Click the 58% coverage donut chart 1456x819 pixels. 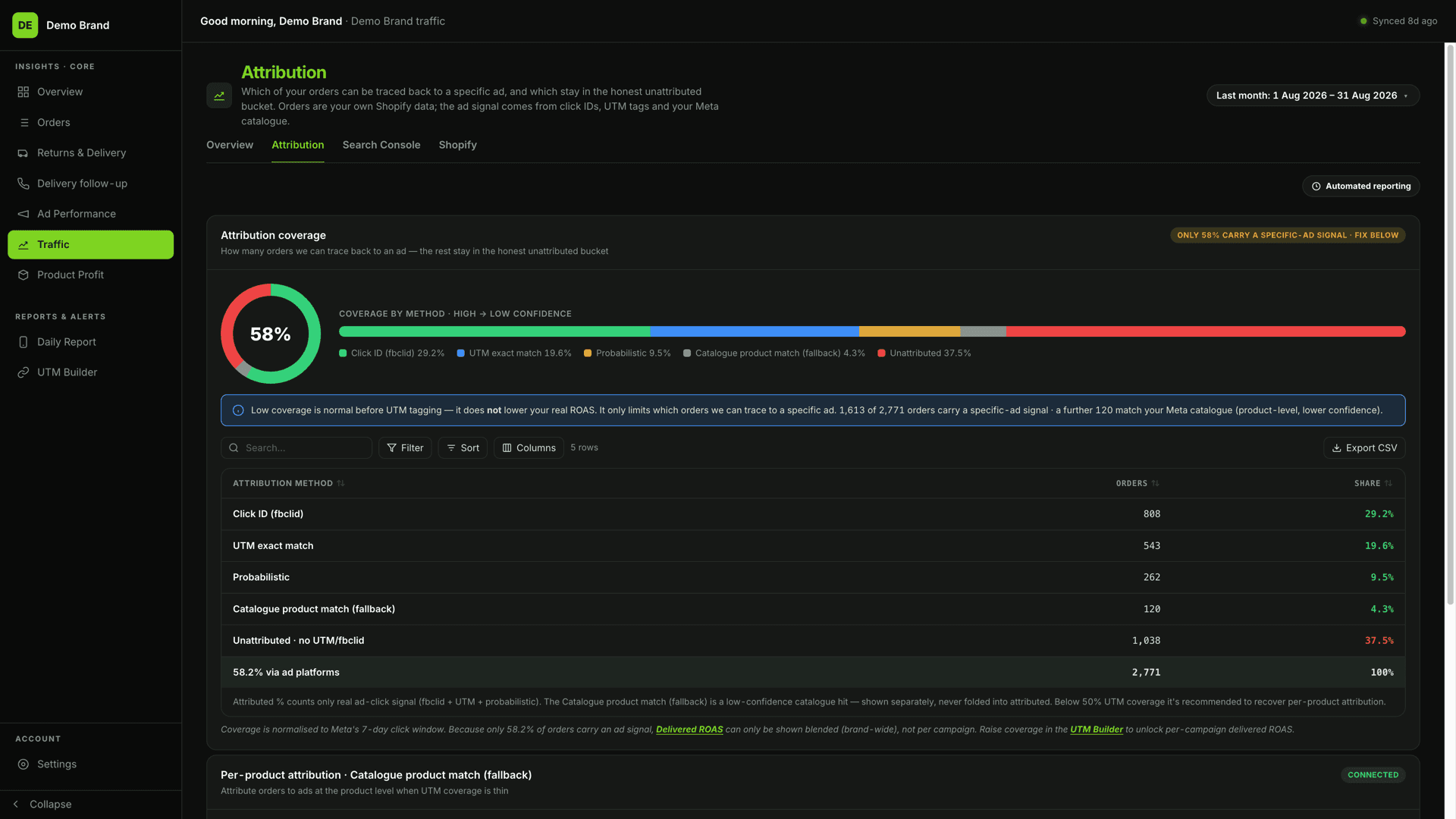pyautogui.click(x=271, y=334)
